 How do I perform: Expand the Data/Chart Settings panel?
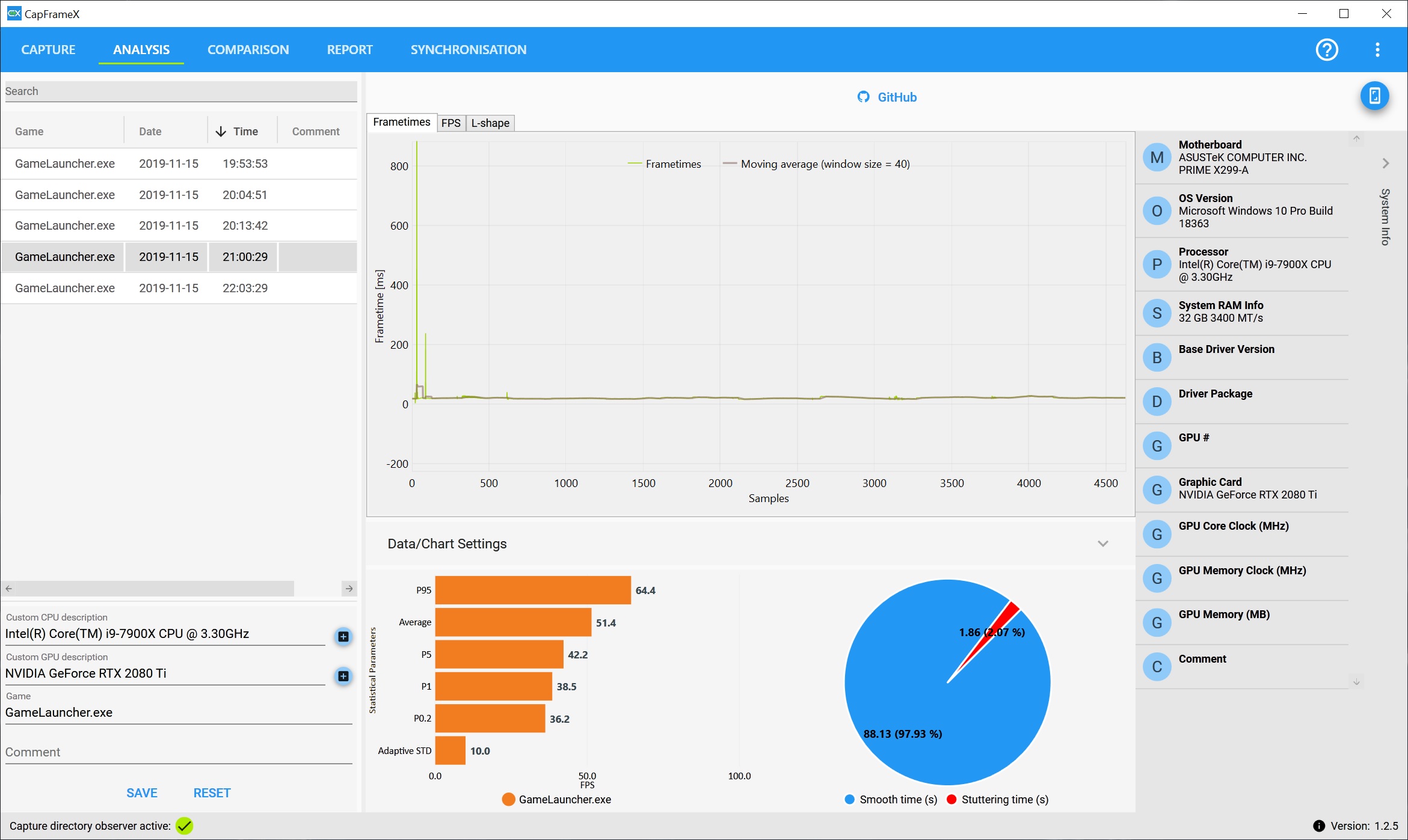point(1102,544)
